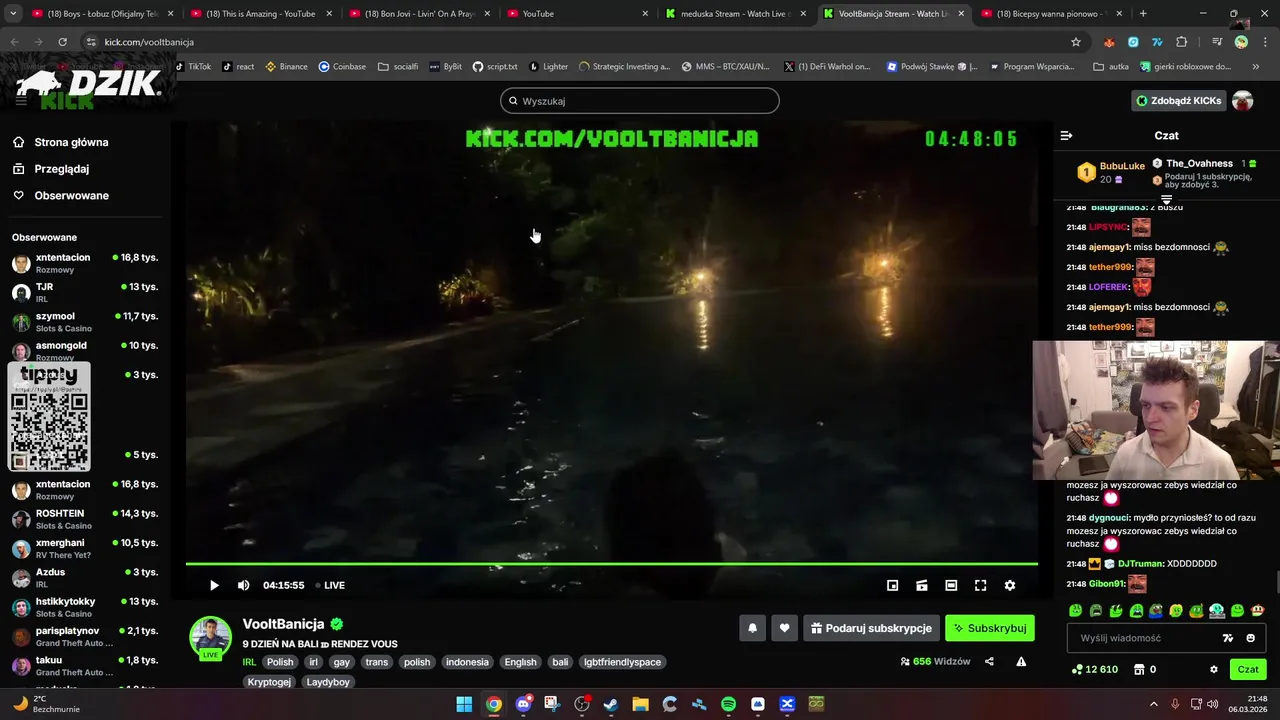Follow channel with the heart button

coord(784,628)
